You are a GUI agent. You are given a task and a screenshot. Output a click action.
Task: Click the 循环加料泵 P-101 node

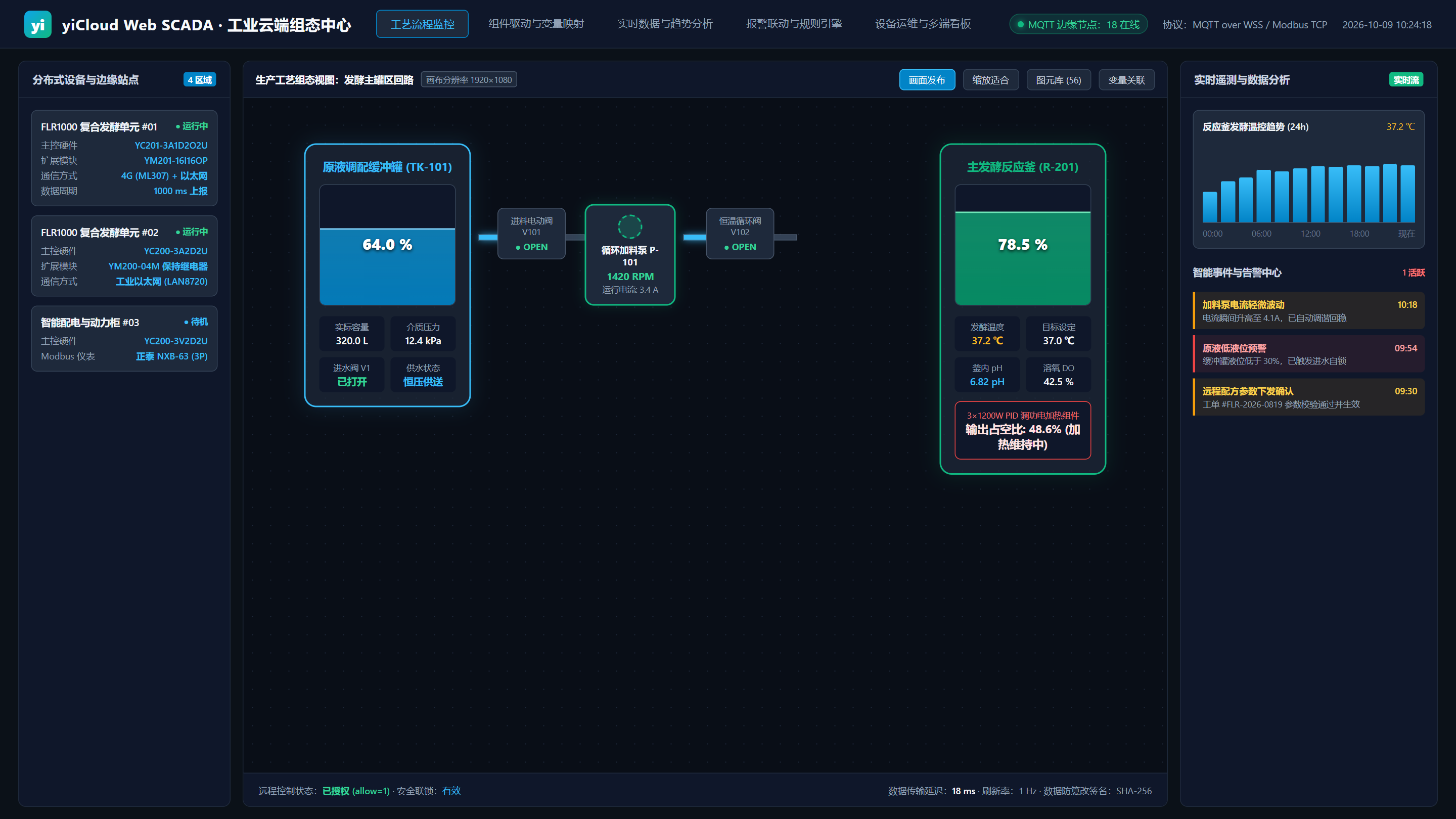pyautogui.click(x=629, y=255)
